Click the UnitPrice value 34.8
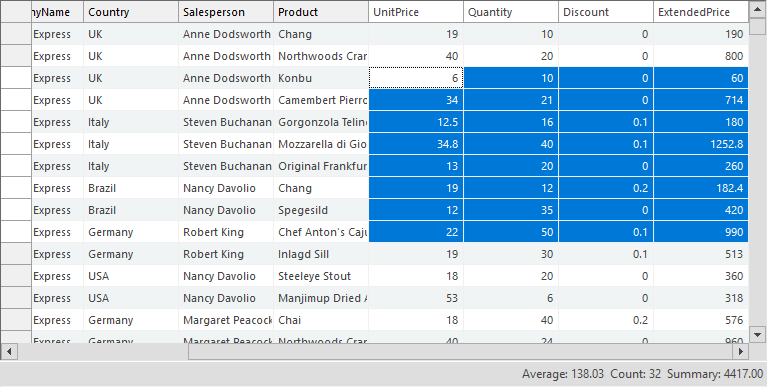Image resolution: width=767 pixels, height=387 pixels. point(415,144)
